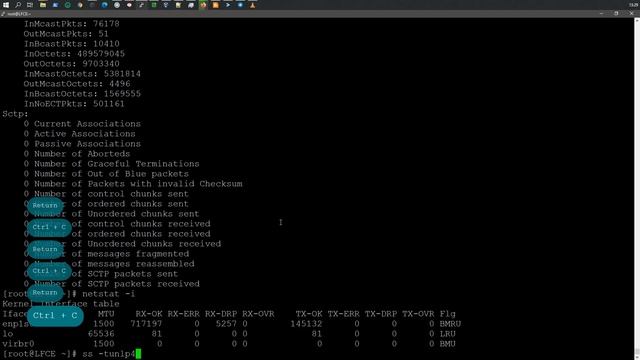Click the 'OutOctets: 9703340' line
The image size is (640, 360).
pyautogui.click(x=71, y=64)
